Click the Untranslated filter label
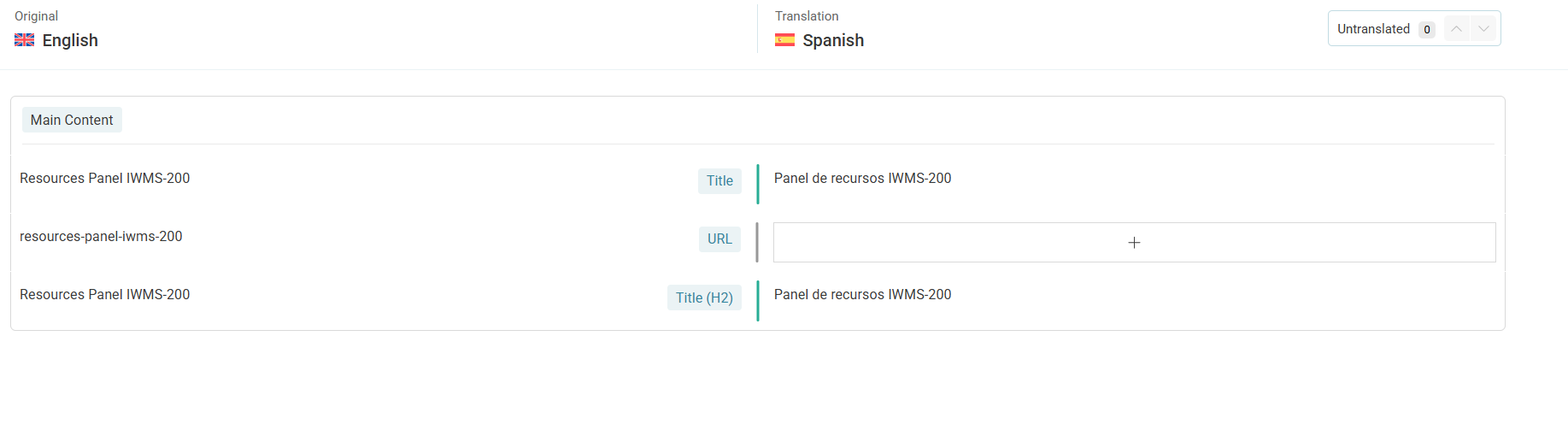Screen dimensions: 1568x442 pos(1373,29)
